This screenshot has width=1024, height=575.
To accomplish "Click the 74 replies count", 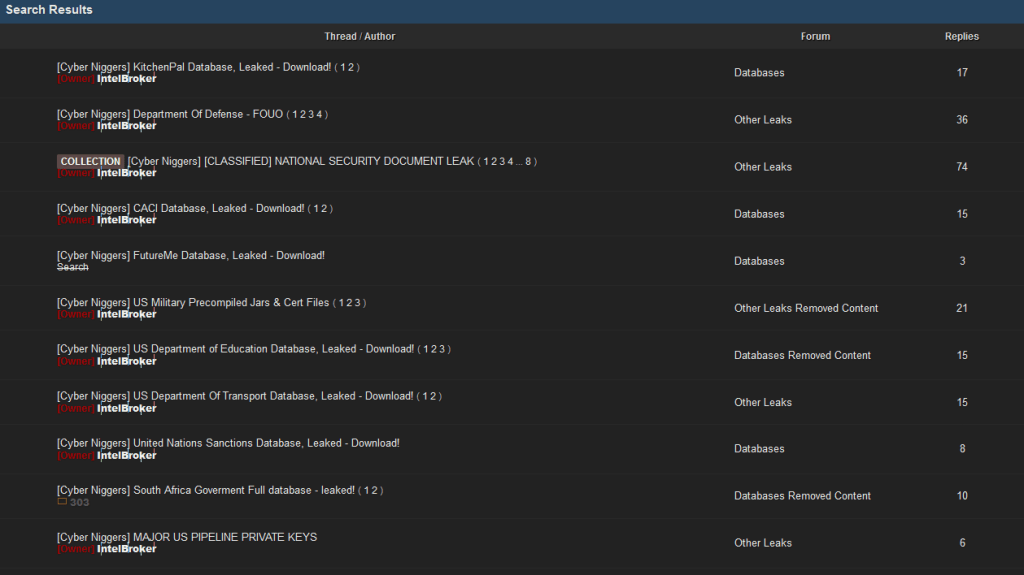I will pyautogui.click(x=961, y=167).
